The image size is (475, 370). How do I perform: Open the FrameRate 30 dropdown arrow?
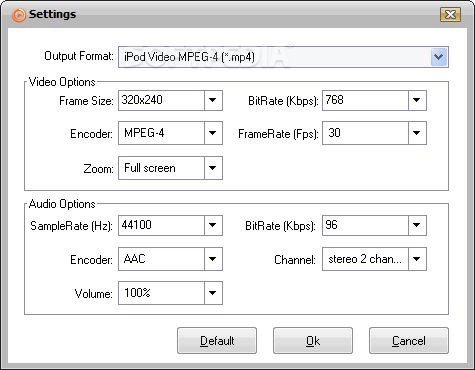[x=417, y=133]
